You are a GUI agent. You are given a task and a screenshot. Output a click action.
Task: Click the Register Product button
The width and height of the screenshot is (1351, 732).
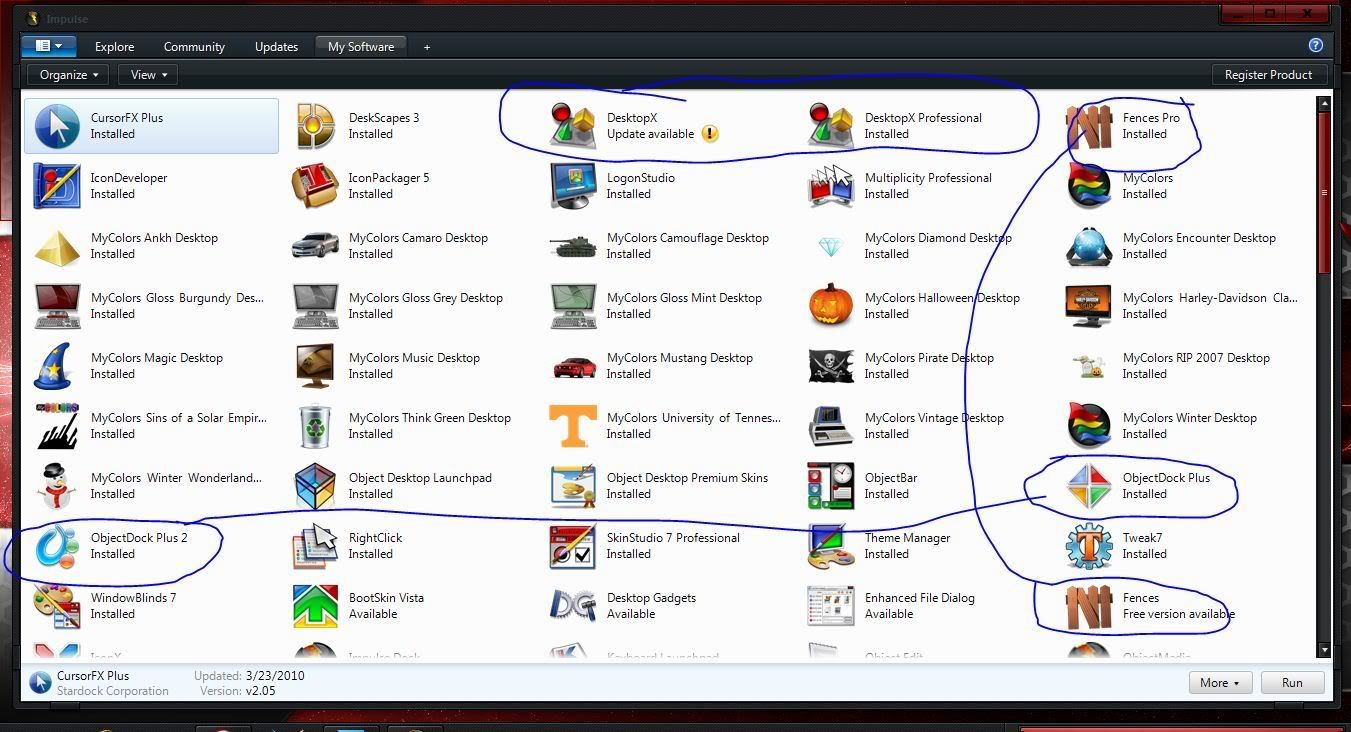1269,75
